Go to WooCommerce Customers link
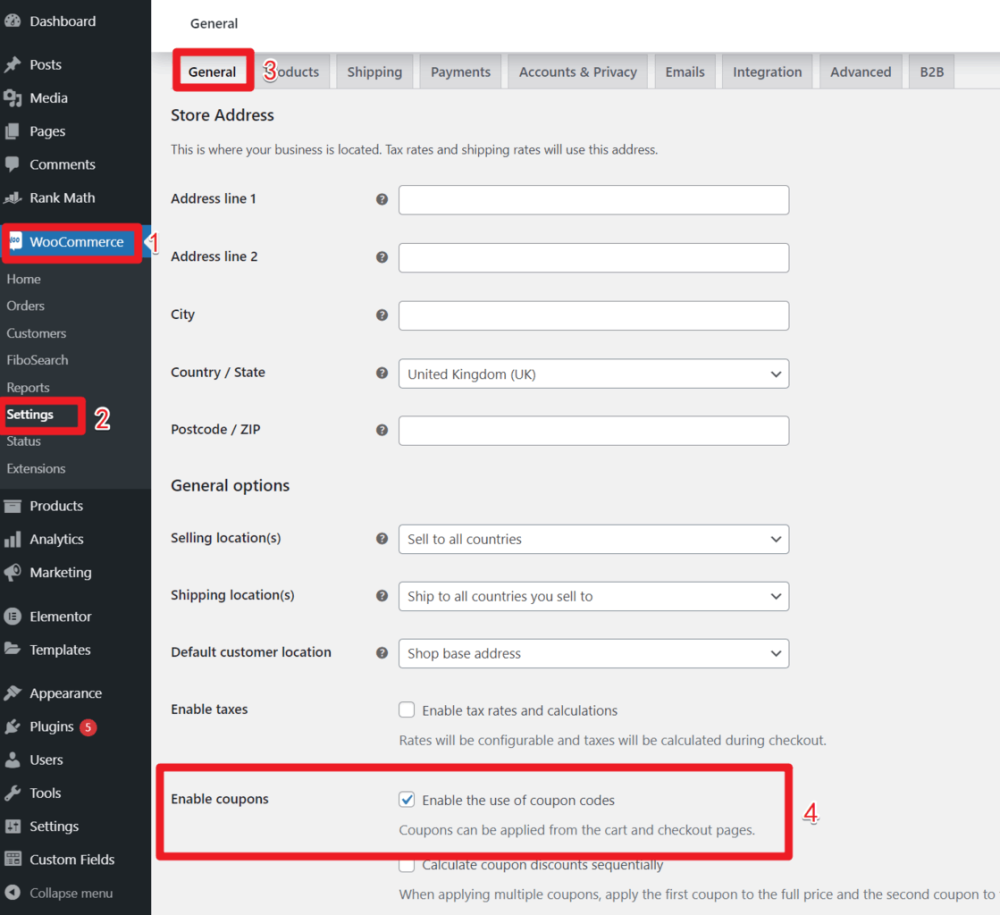This screenshot has height=915, width=1000. [x=36, y=333]
